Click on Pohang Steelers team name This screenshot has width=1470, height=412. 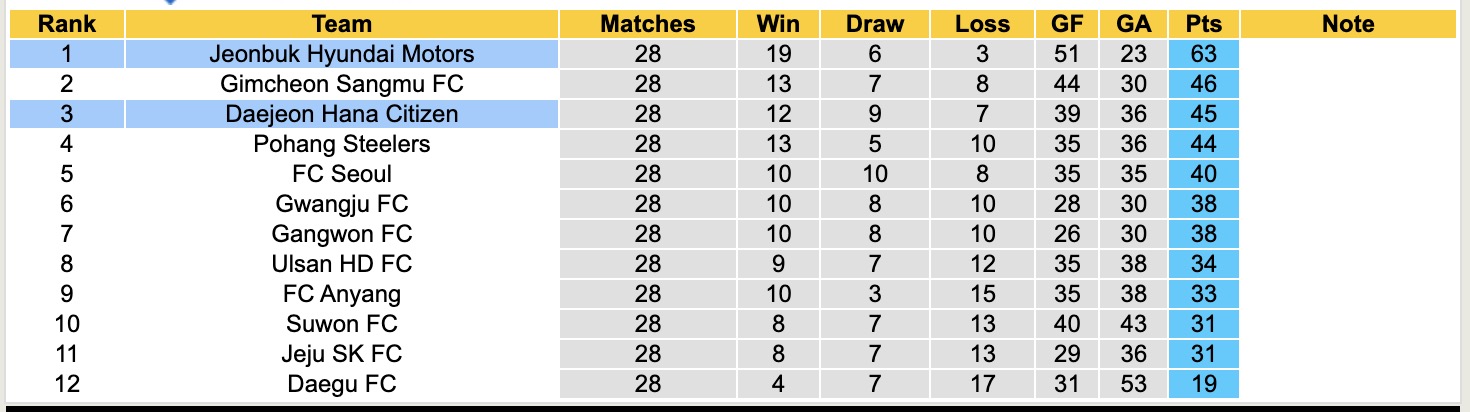pos(342,144)
